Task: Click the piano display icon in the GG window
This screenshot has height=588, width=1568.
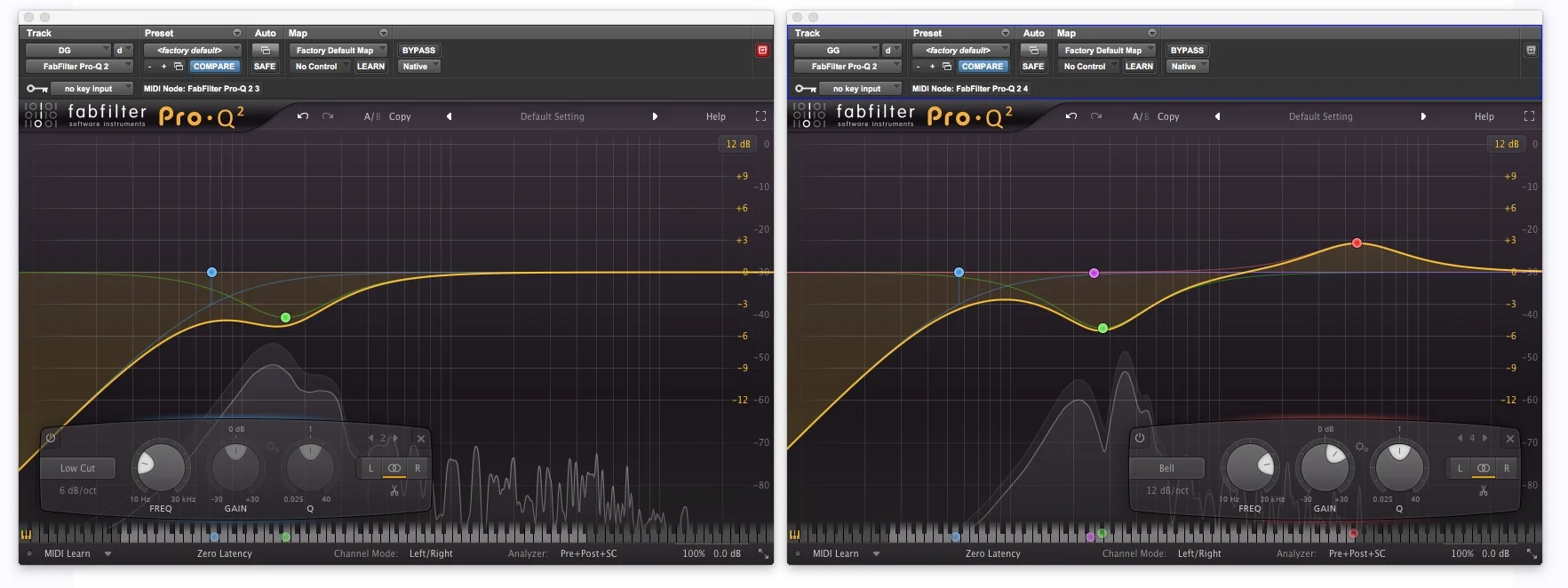Action: (794, 535)
